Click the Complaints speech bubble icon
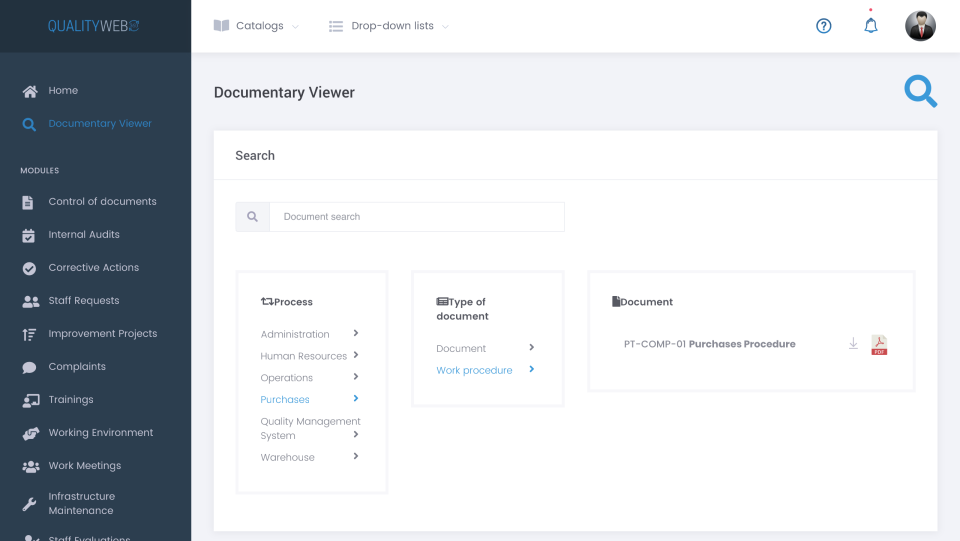This screenshot has height=541, width=960. point(29,367)
